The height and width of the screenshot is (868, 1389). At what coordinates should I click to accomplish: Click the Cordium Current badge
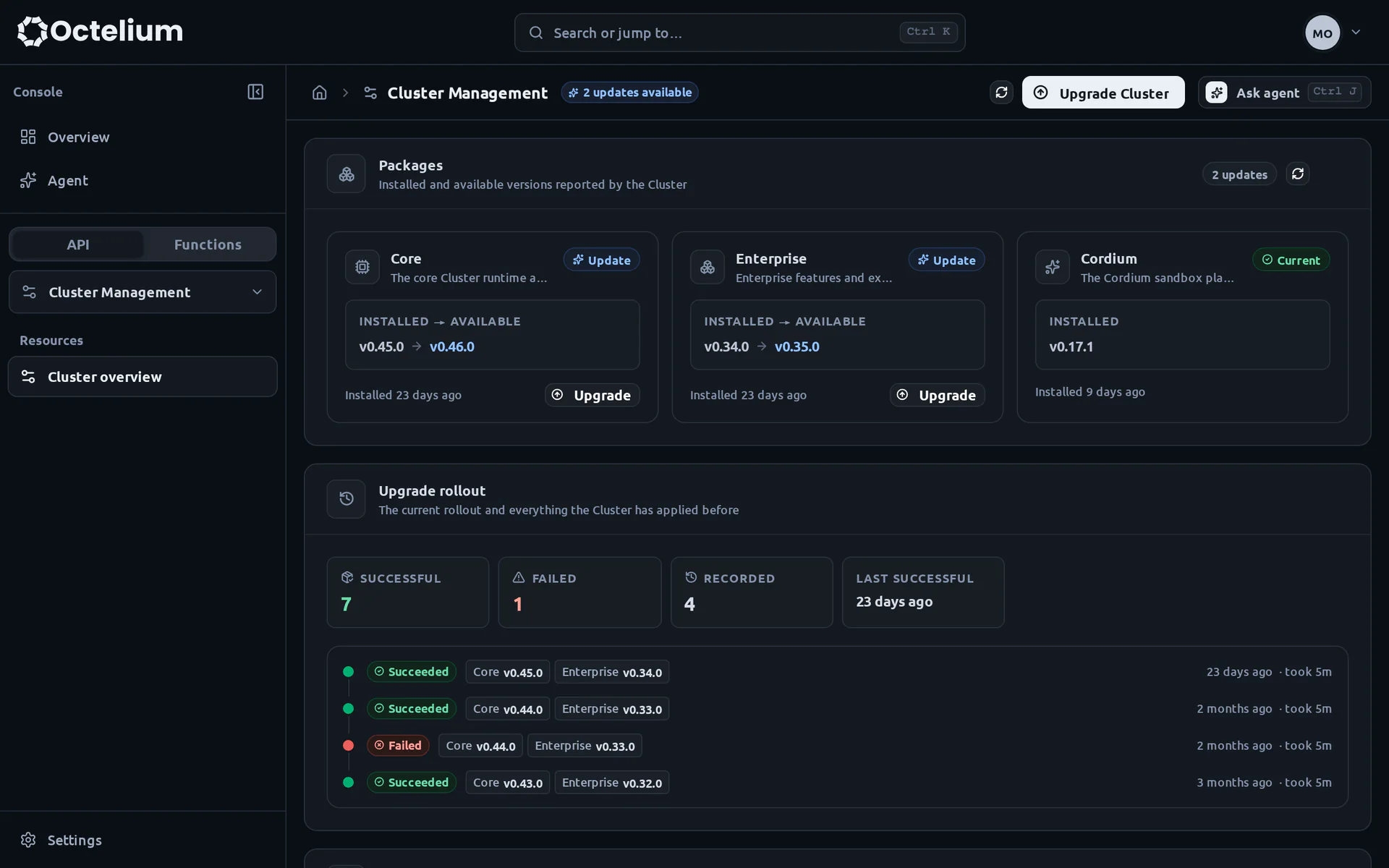1291,260
